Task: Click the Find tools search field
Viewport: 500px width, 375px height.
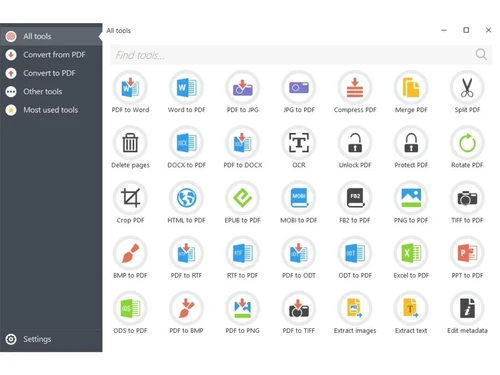Action: tap(301, 55)
